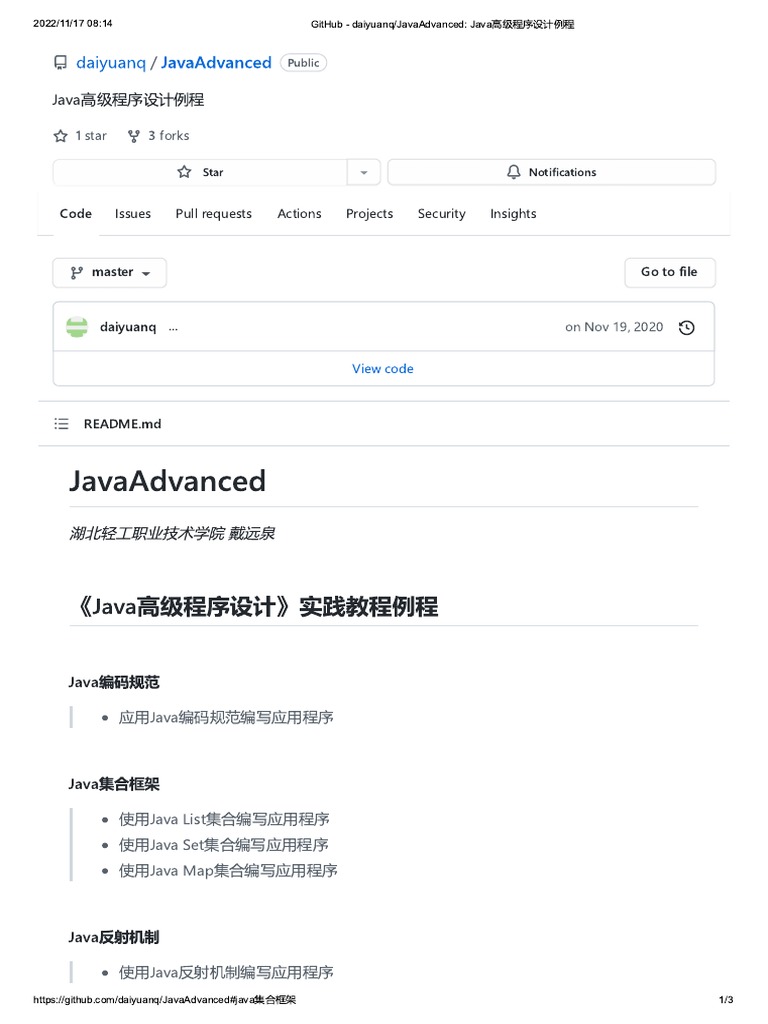Switch to the Issues tab
Viewport: 768px width, 1024px height.
[x=133, y=214]
